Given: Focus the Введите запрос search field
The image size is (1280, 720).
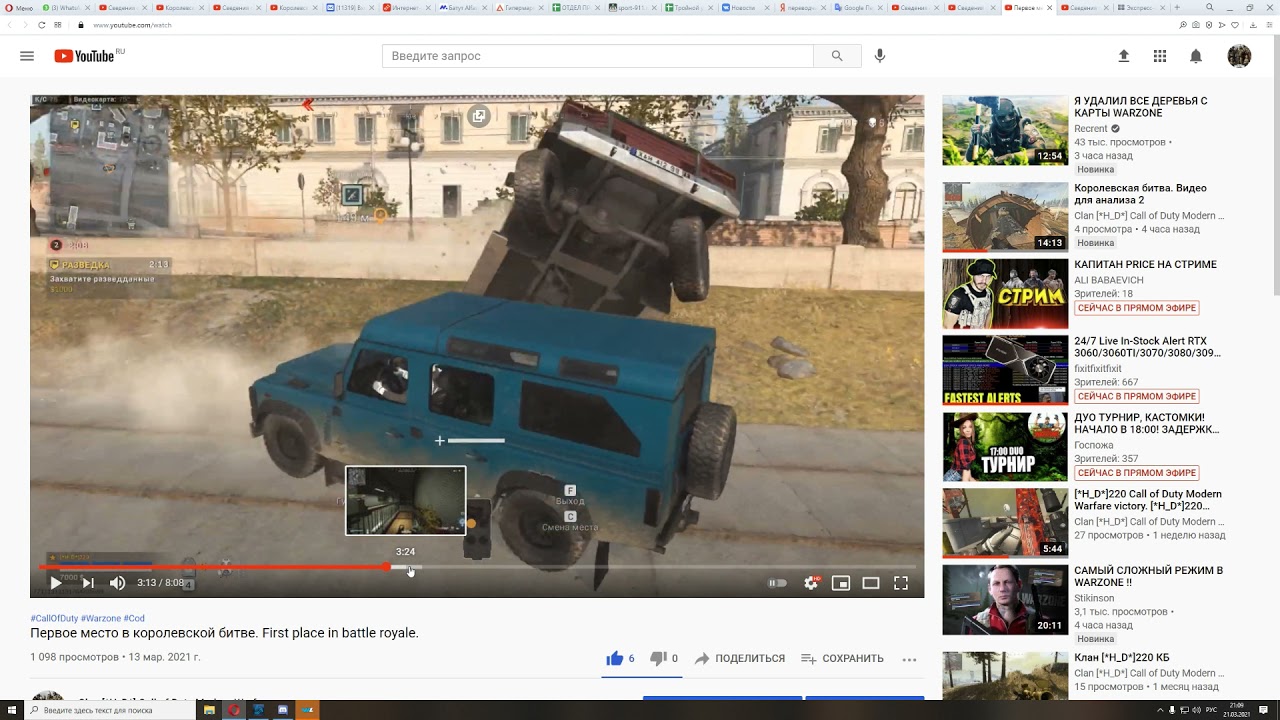Looking at the screenshot, I should [x=597, y=56].
